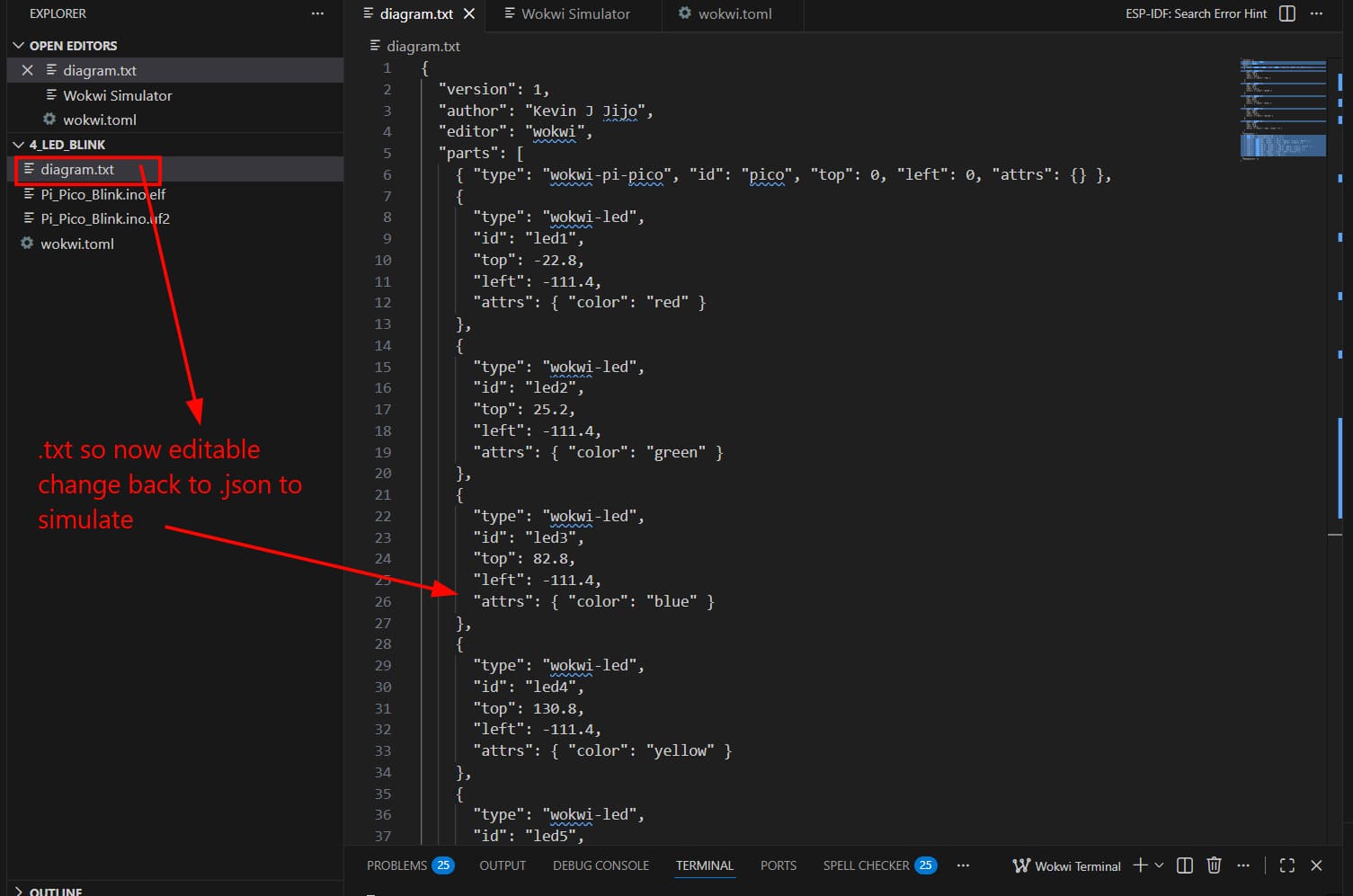Click the minimap in the editor
Screen dimensions: 1353x896
pyautogui.click(x=1283, y=108)
